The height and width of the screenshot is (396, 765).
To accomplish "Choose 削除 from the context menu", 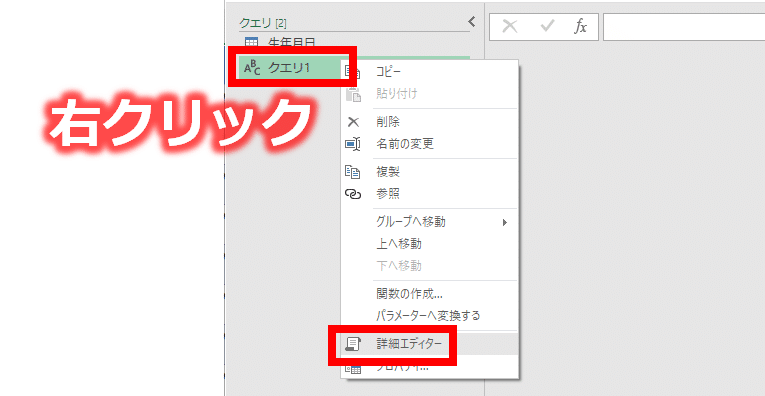I will click(x=388, y=121).
